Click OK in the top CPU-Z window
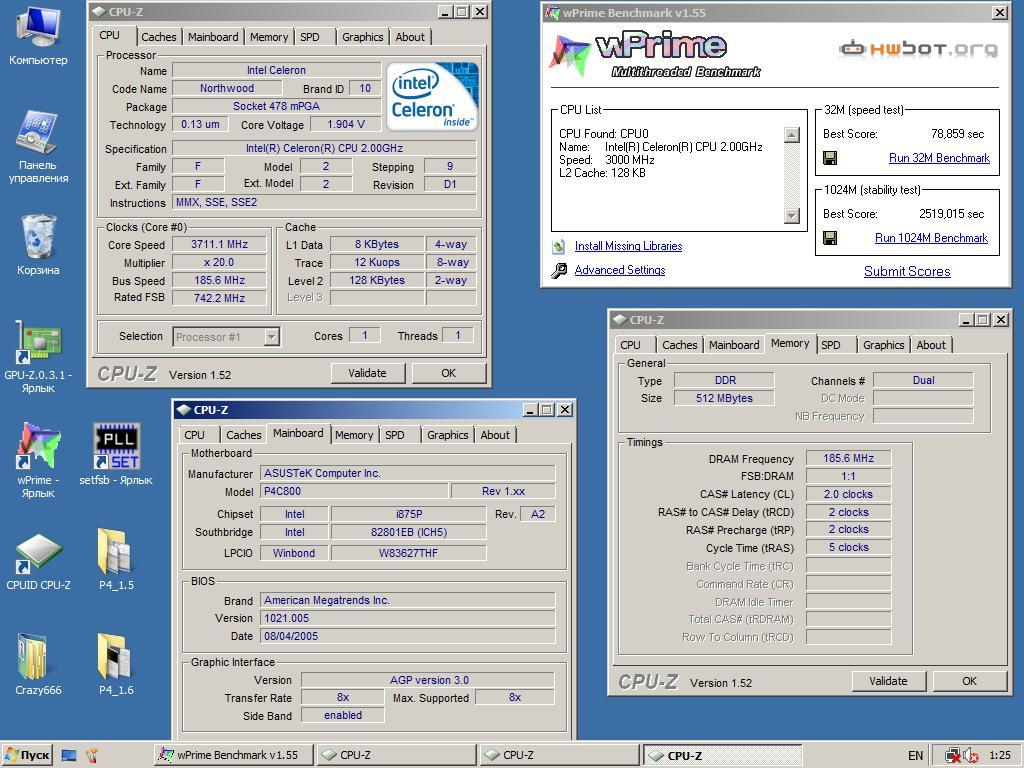 (448, 373)
